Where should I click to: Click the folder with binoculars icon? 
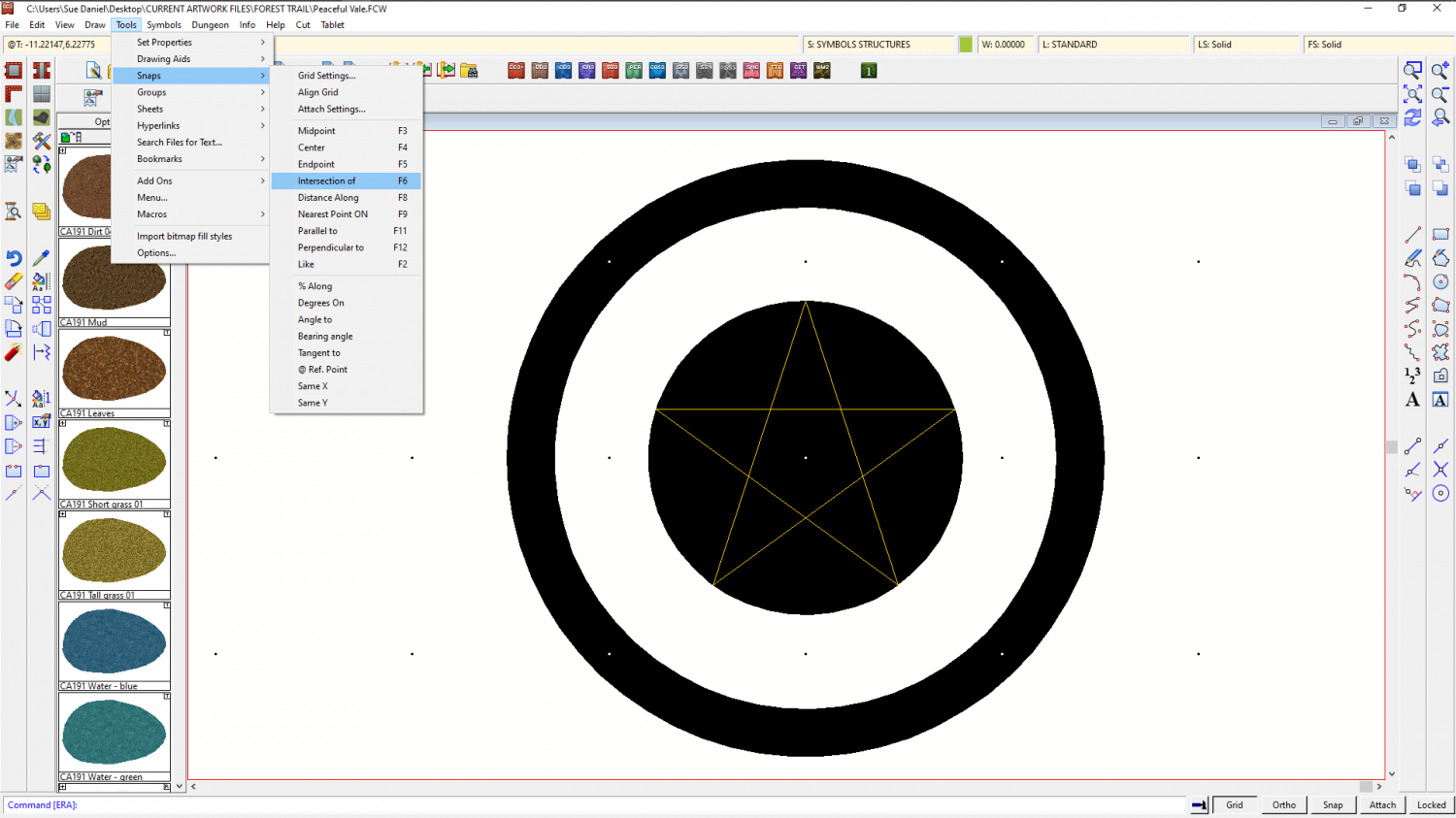(470, 70)
